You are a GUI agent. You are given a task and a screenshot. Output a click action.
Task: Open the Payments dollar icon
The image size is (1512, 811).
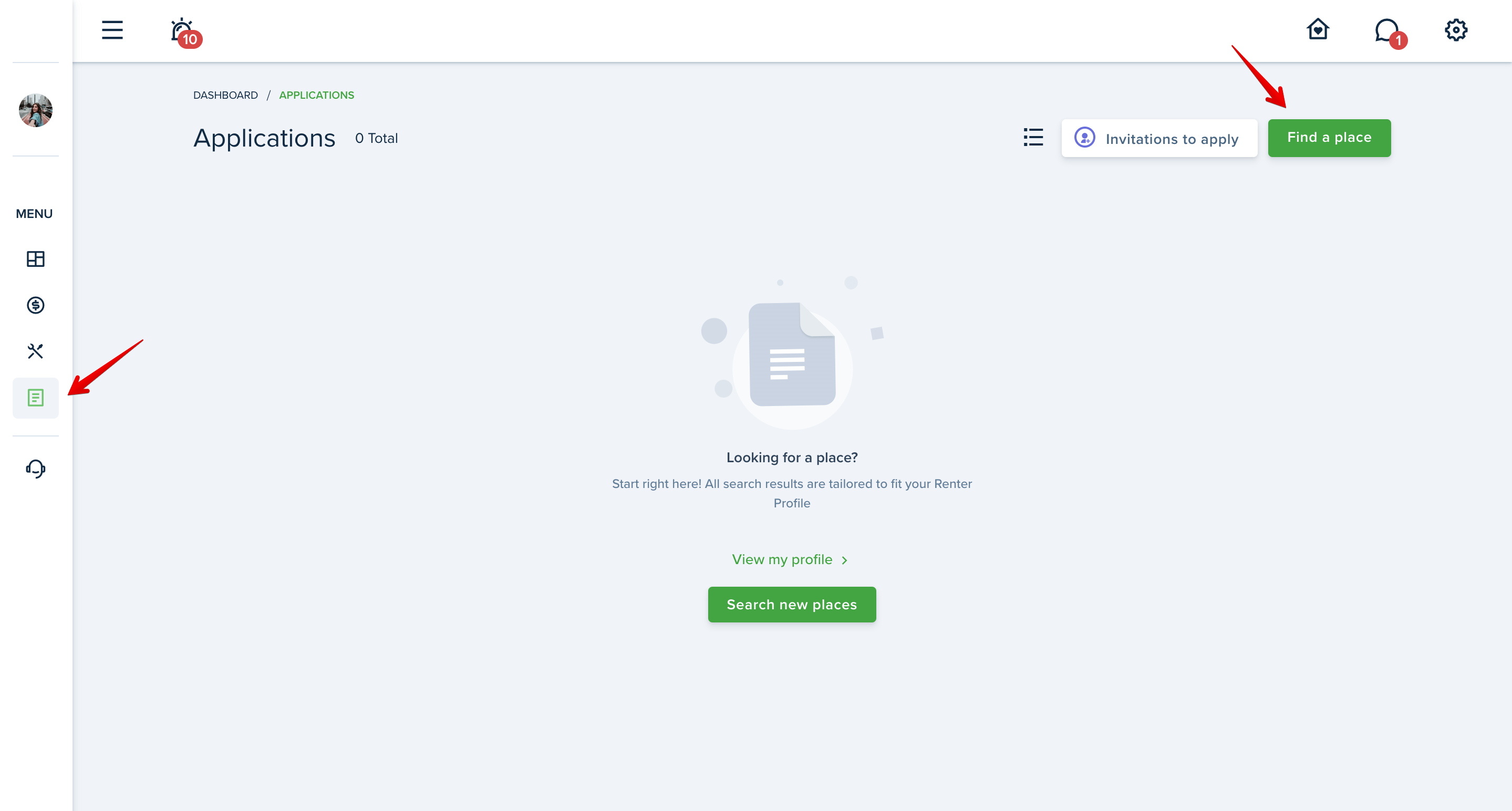click(x=35, y=305)
